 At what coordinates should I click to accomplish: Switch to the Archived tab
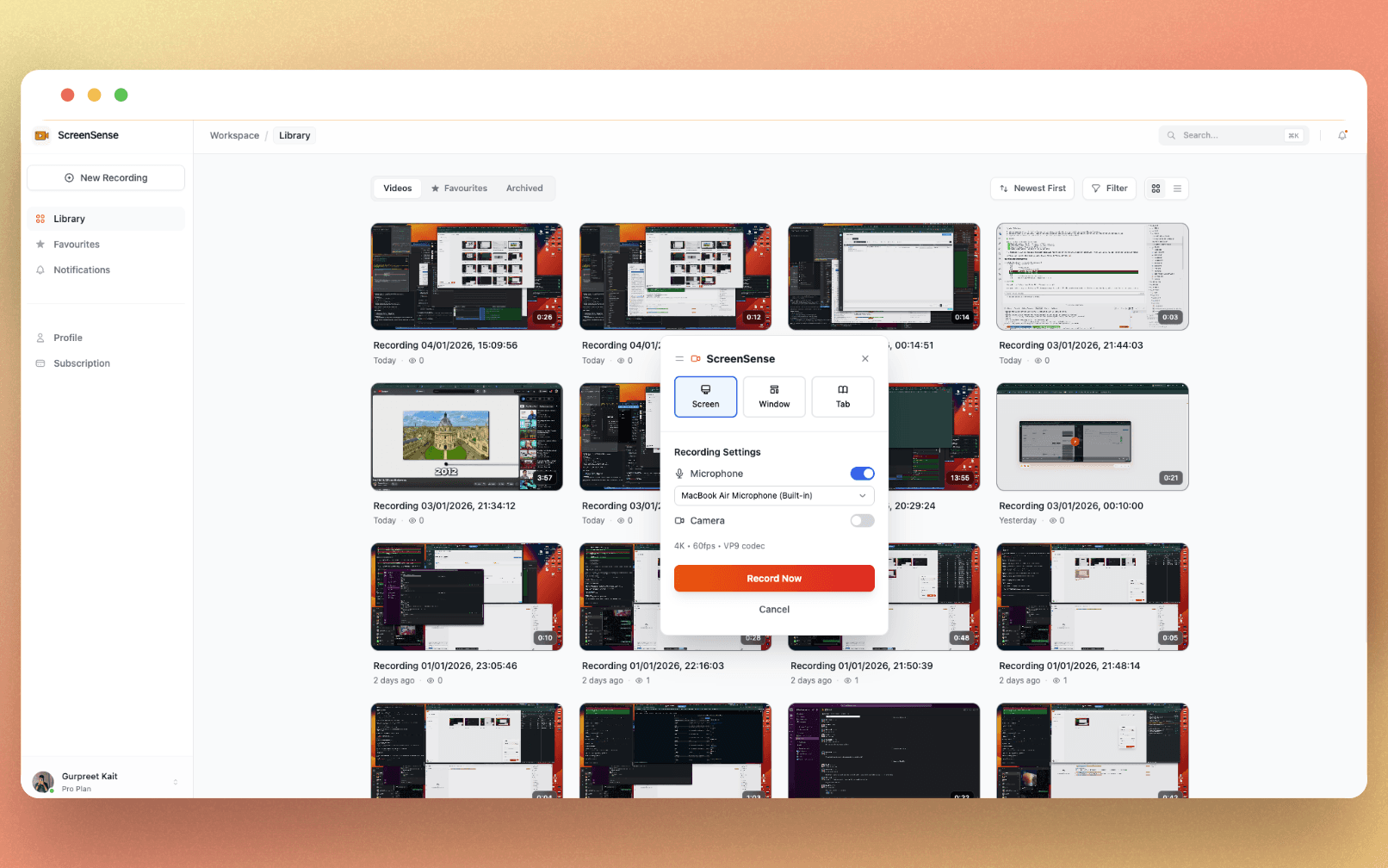coord(524,188)
